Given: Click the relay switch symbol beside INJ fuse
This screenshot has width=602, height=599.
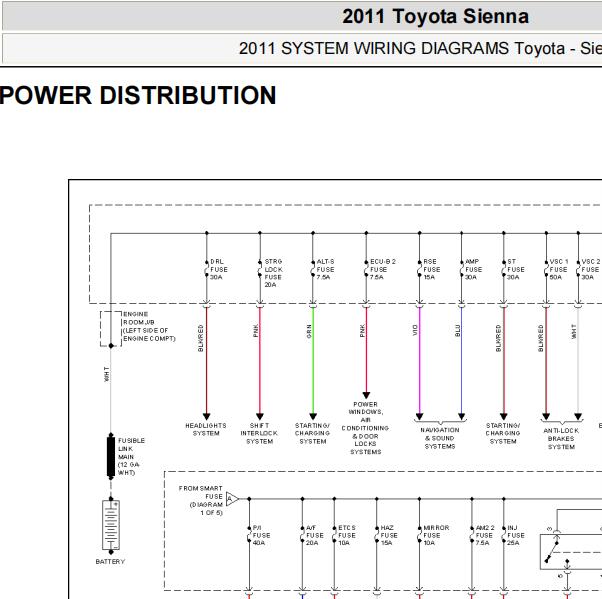Looking at the screenshot, I should (571, 552).
